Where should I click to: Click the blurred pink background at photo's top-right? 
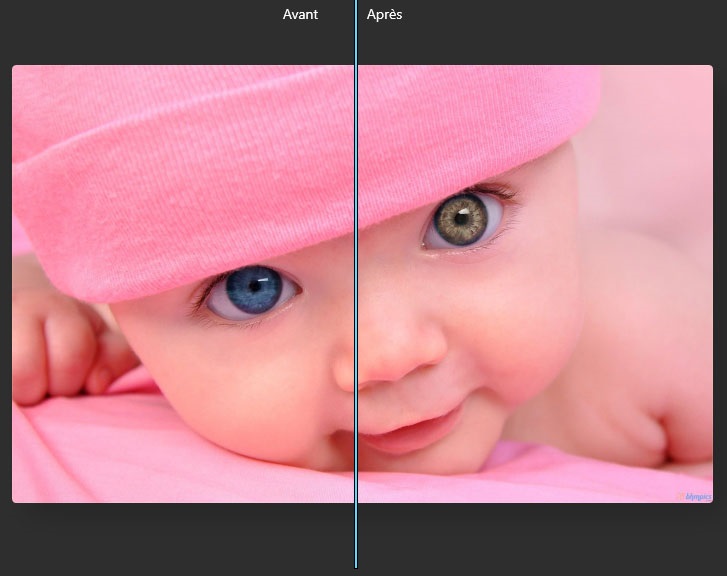point(660,120)
